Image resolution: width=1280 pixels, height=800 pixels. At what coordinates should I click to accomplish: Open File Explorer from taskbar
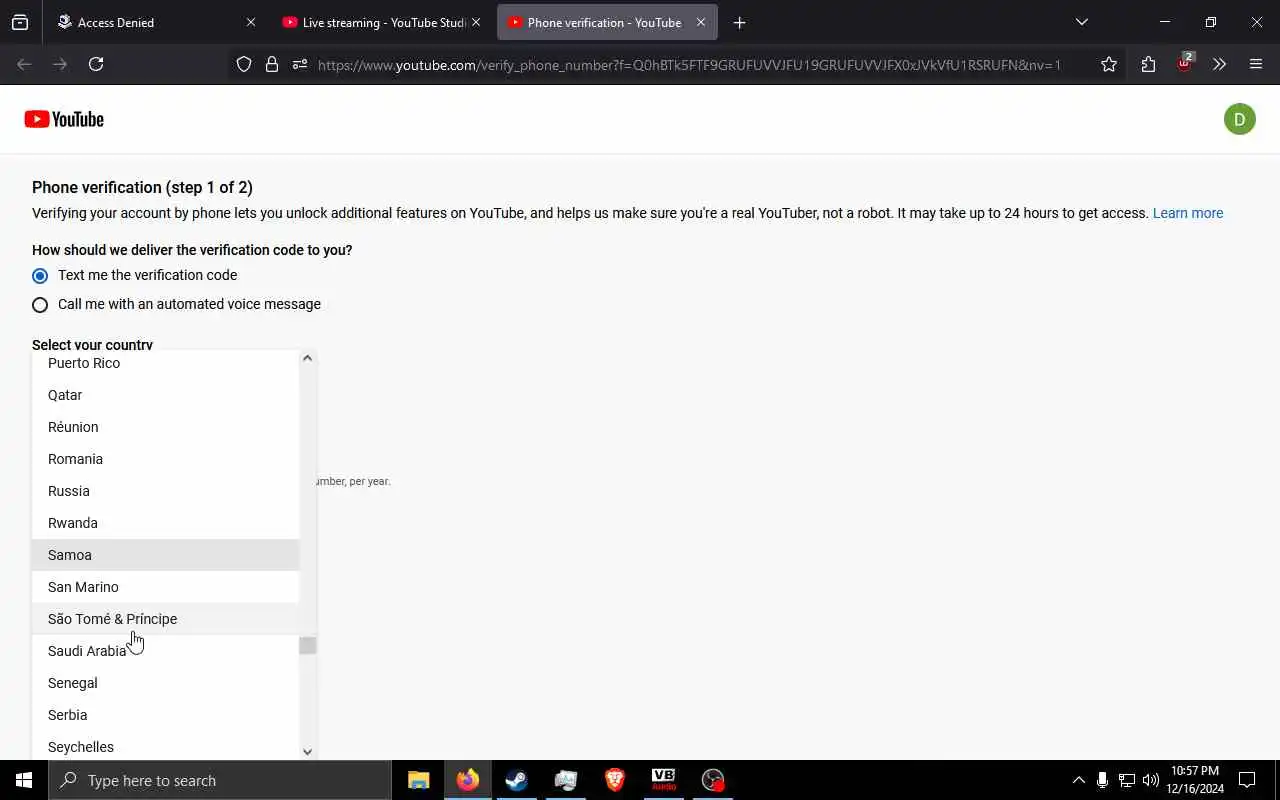[419, 780]
